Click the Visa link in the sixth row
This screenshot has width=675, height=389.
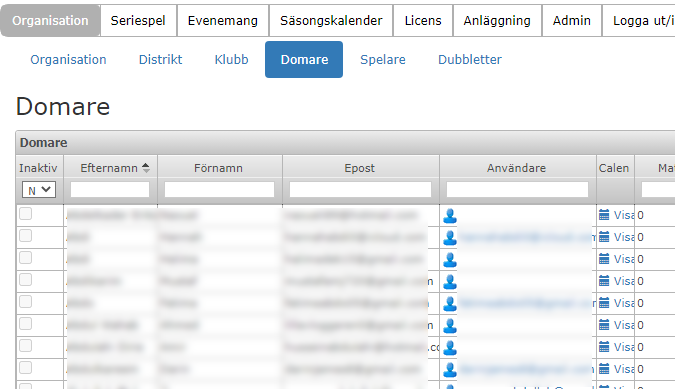(624, 325)
